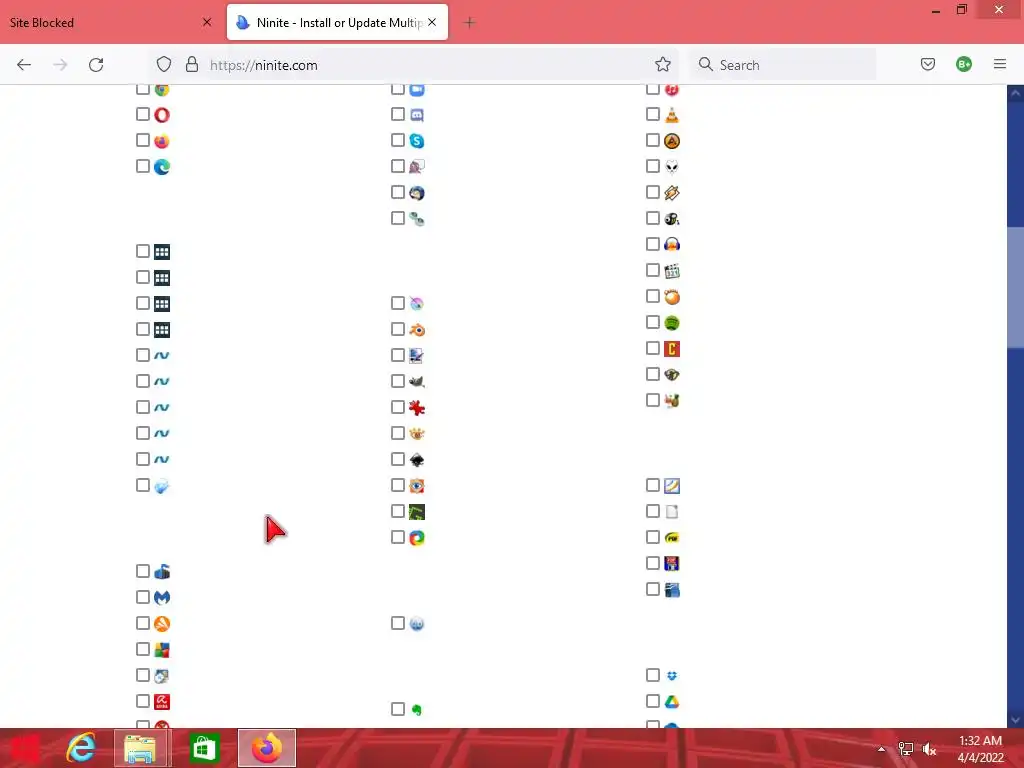The width and height of the screenshot is (1024, 768).
Task: Click the Evernote elephant icon
Action: pos(417,709)
